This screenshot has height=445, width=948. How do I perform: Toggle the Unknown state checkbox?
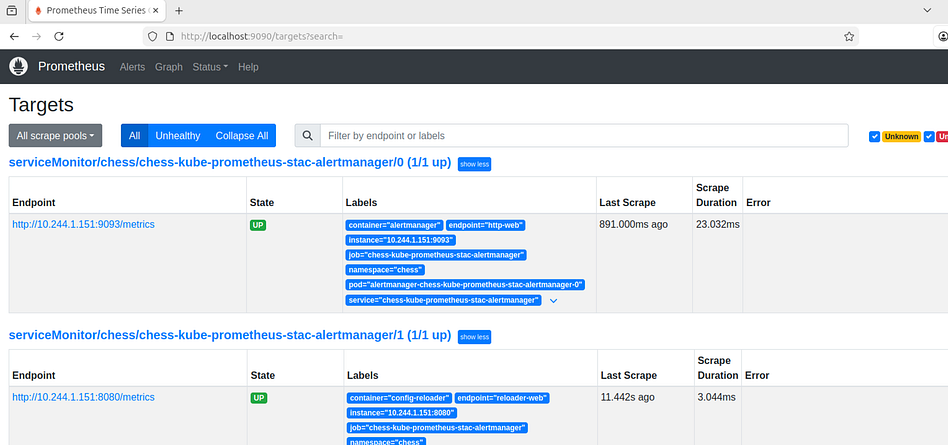874,137
